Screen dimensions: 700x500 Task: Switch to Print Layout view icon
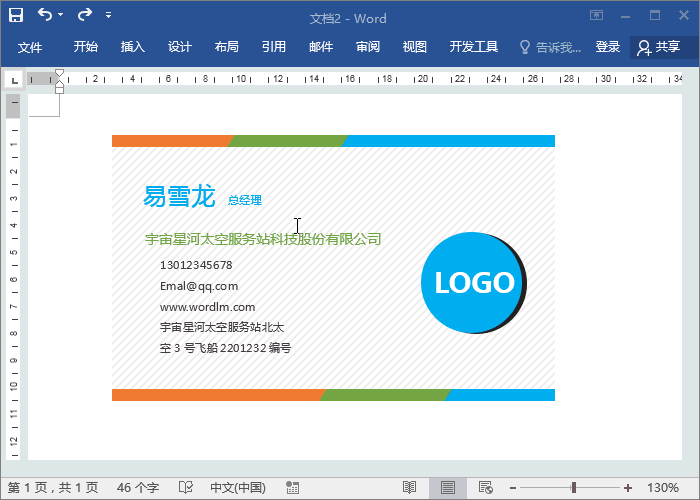click(448, 488)
